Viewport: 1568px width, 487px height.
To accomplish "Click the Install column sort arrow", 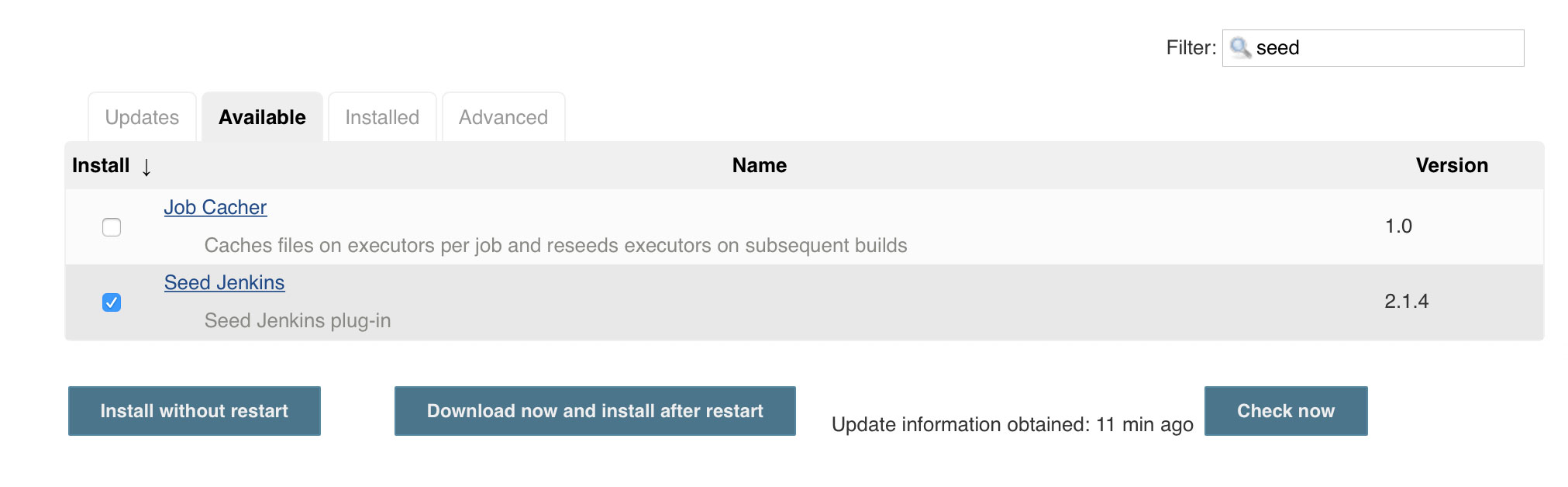I will 146,167.
